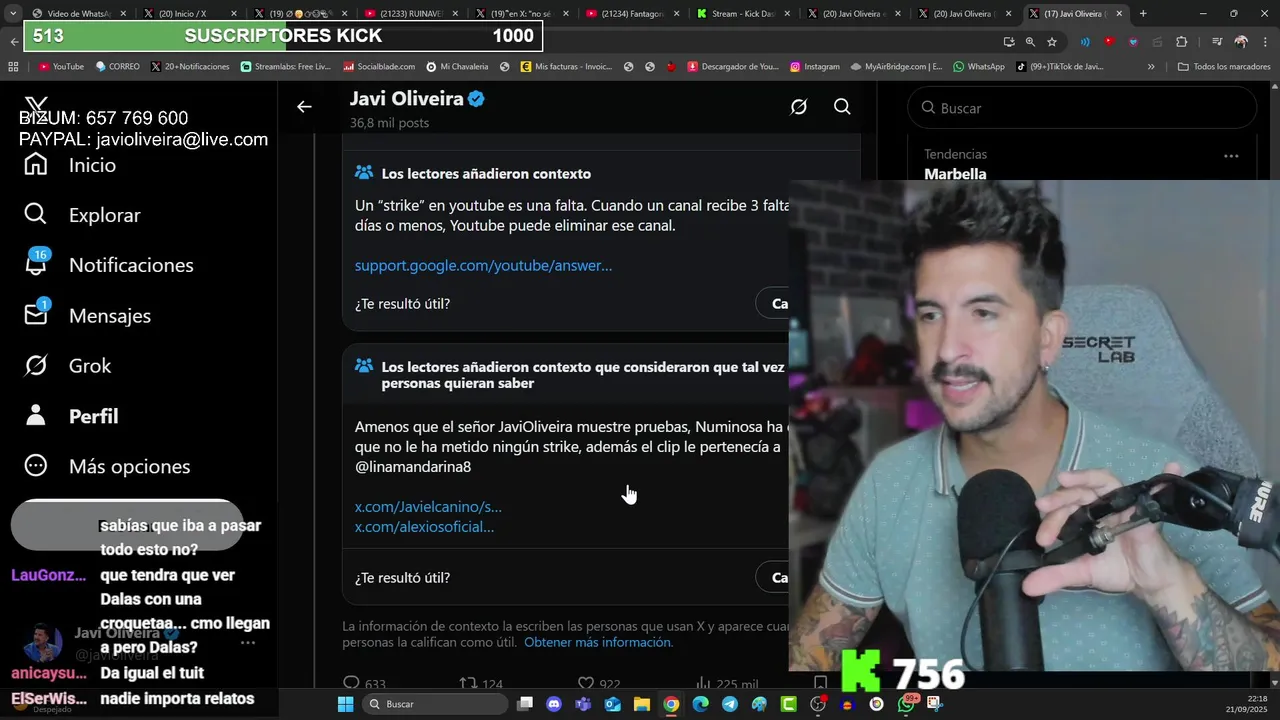This screenshot has width=1280, height=720.
Task: Click the reply icon showing 633
Action: click(x=351, y=684)
